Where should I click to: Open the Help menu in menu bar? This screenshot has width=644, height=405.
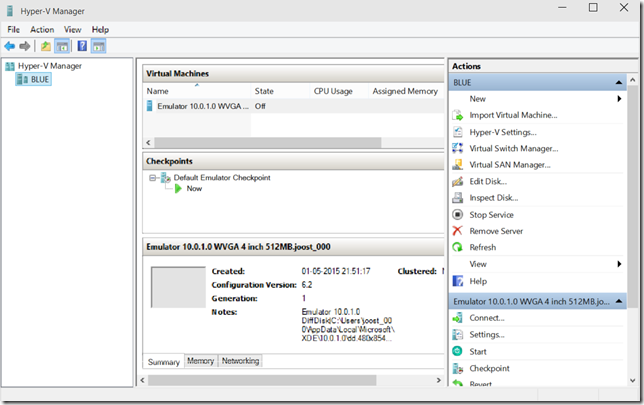100,30
